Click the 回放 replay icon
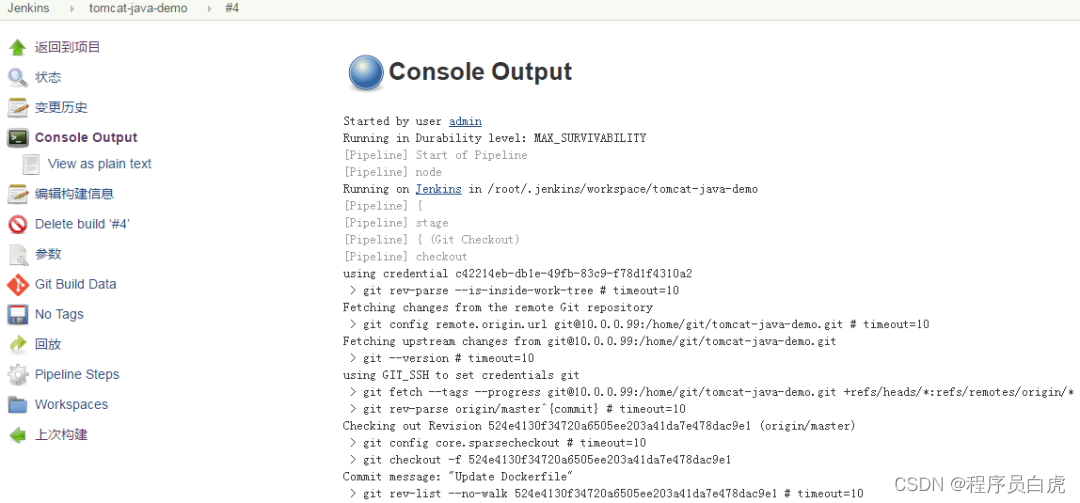Viewport: 1080px width, 503px height. click(x=18, y=345)
